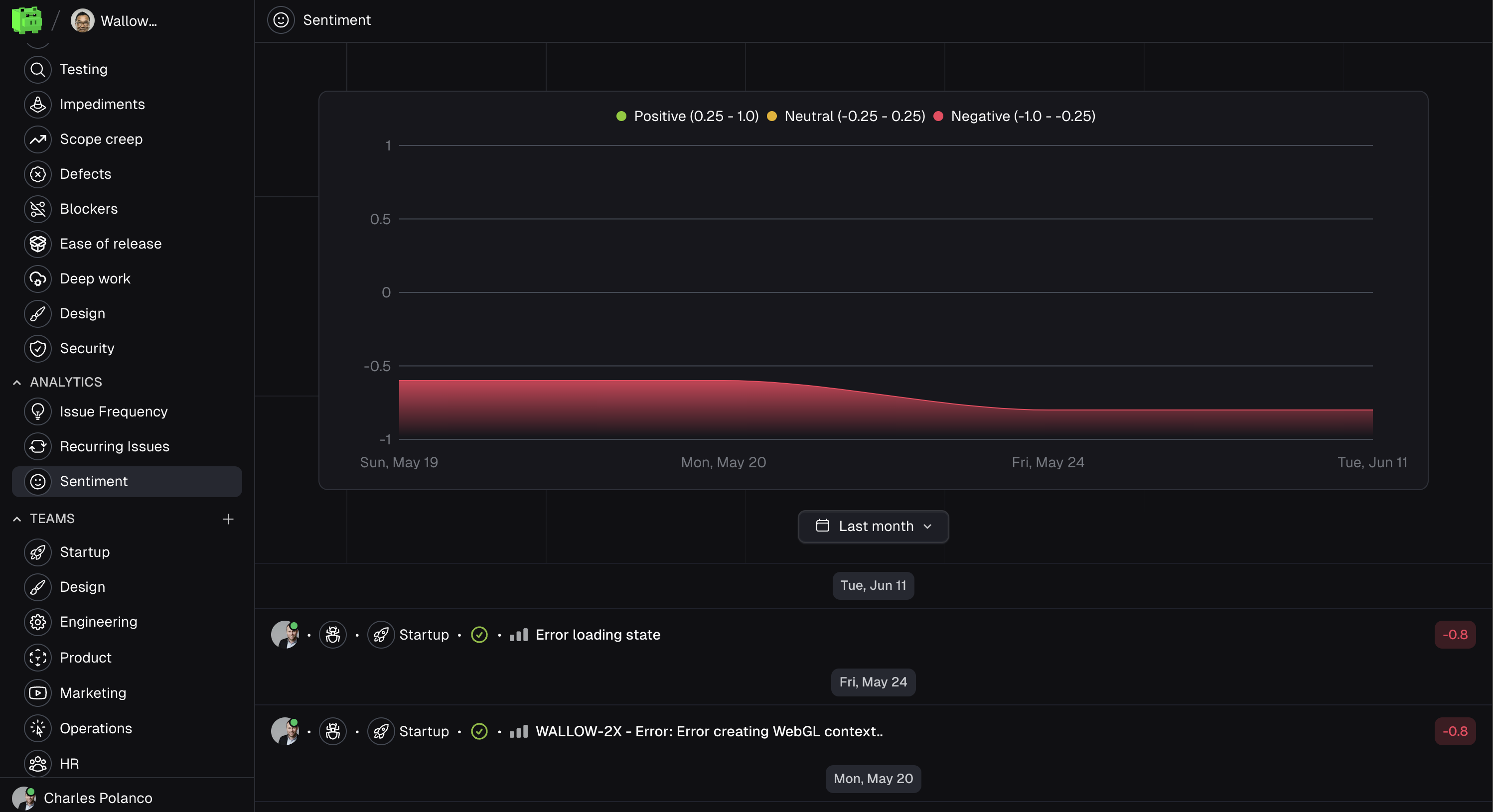Collapse the TEAMS section
This screenshot has height=812, width=1493.
(x=17, y=519)
